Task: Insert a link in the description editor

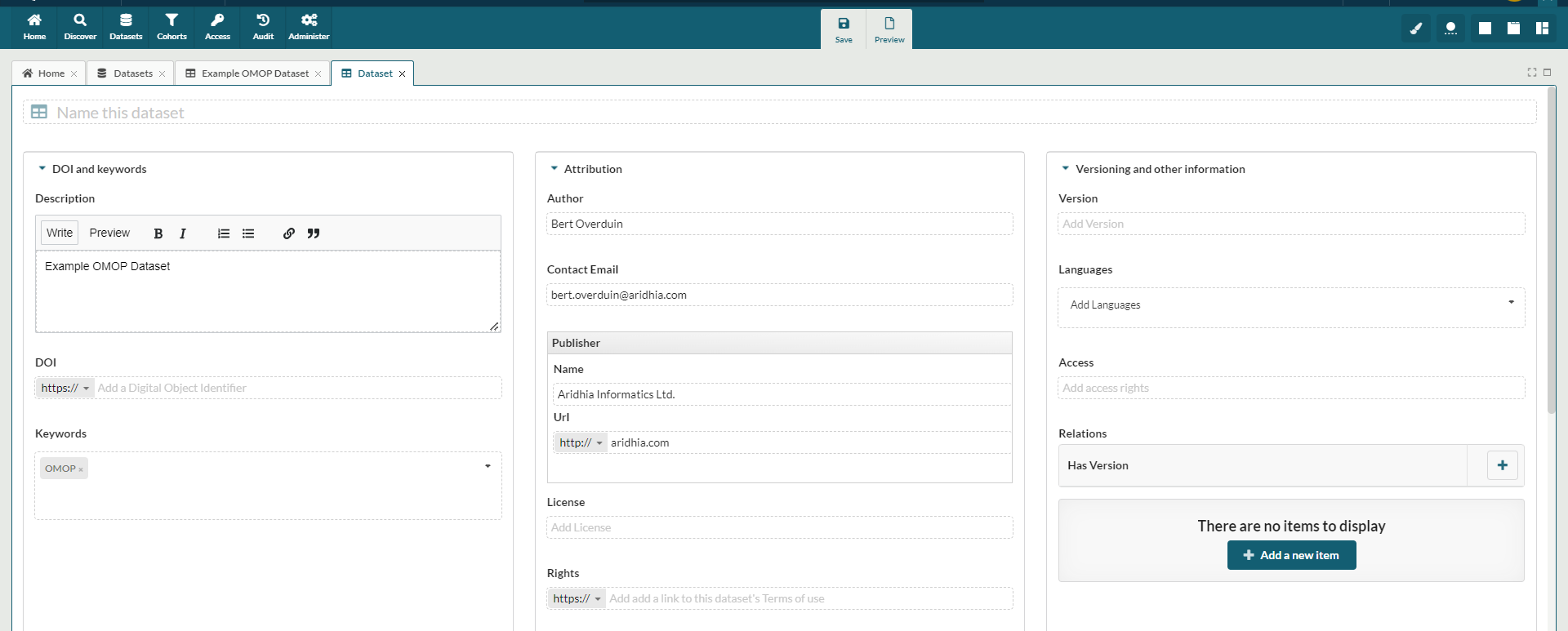Action: 289,233
